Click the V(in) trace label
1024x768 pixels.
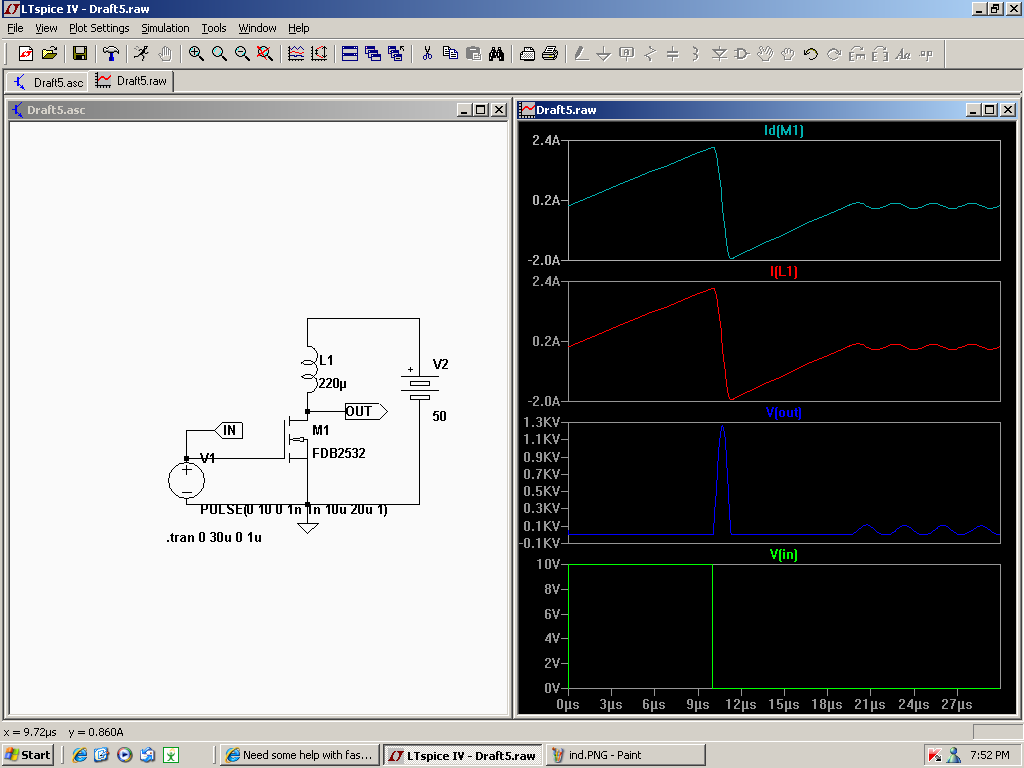coord(784,554)
